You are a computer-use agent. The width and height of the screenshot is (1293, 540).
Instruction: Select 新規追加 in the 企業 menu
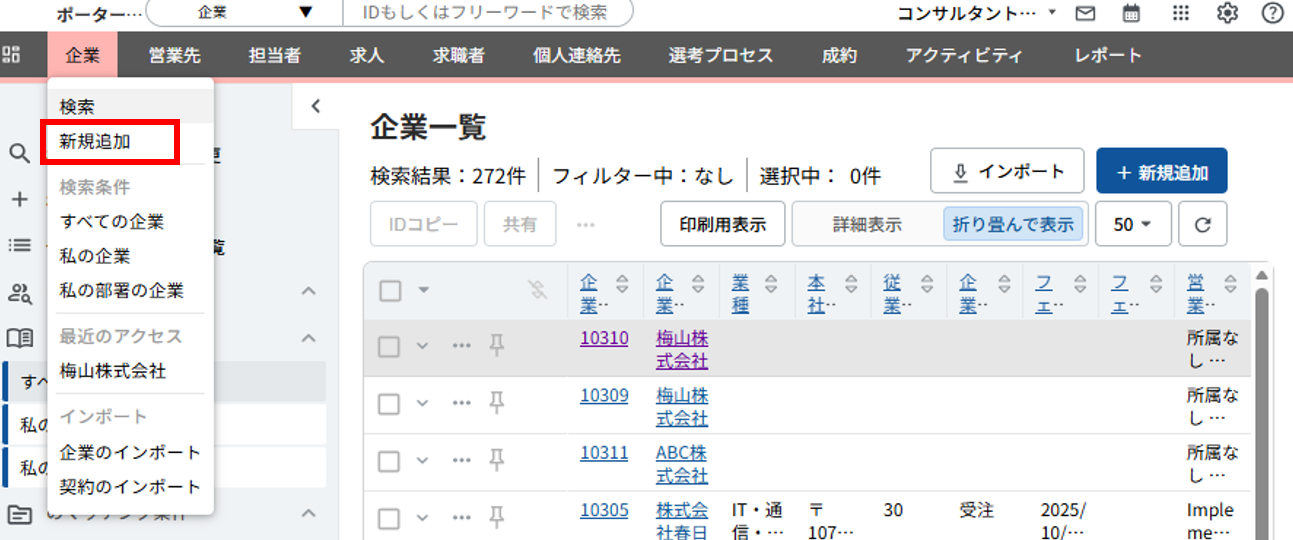pos(96,142)
